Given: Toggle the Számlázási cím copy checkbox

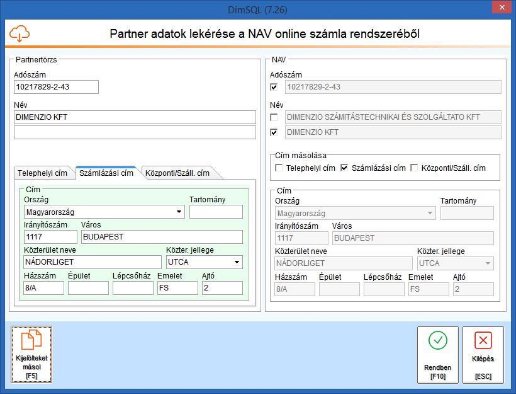Looking at the screenshot, I should click(x=344, y=168).
